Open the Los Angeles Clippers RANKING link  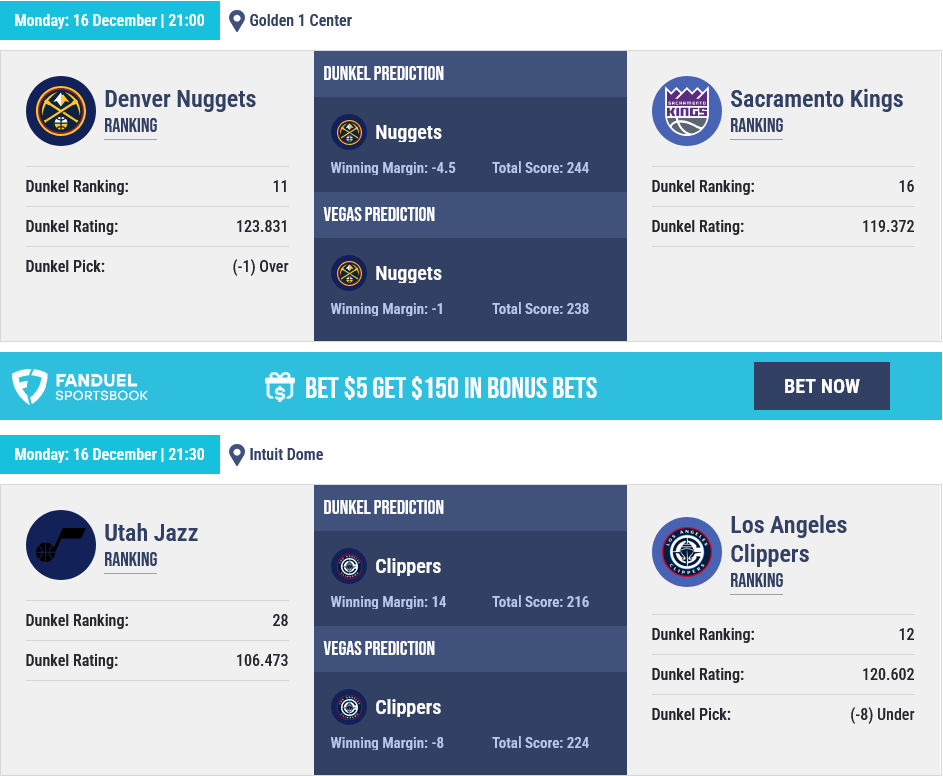pyautogui.click(x=757, y=580)
